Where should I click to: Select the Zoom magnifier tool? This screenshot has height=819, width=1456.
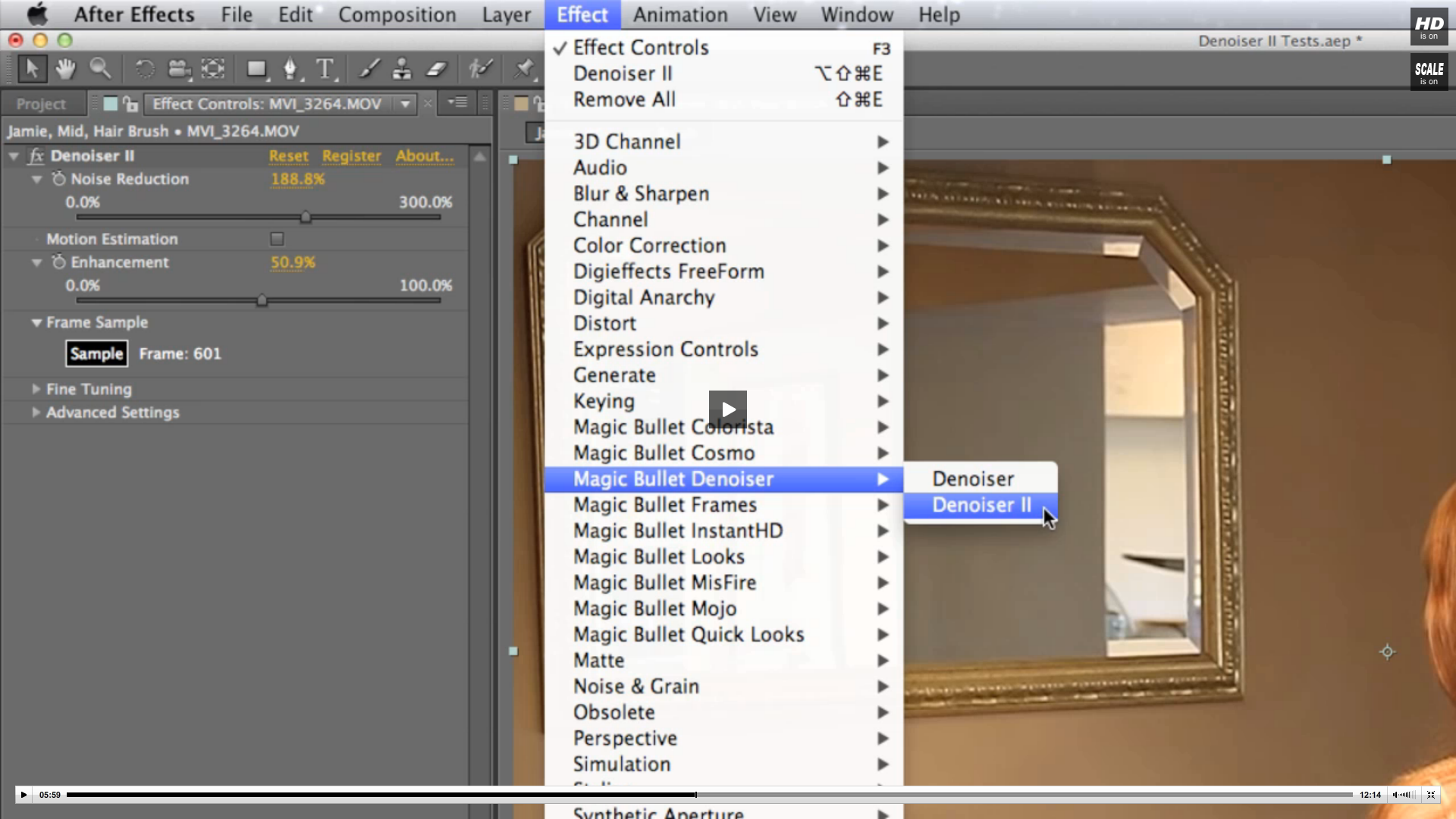pos(100,69)
